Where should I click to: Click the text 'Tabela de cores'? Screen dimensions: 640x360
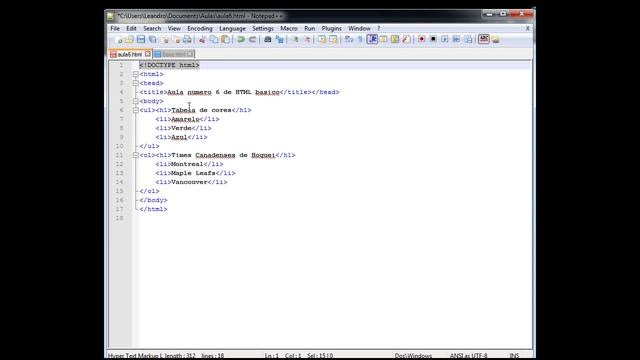(201, 110)
